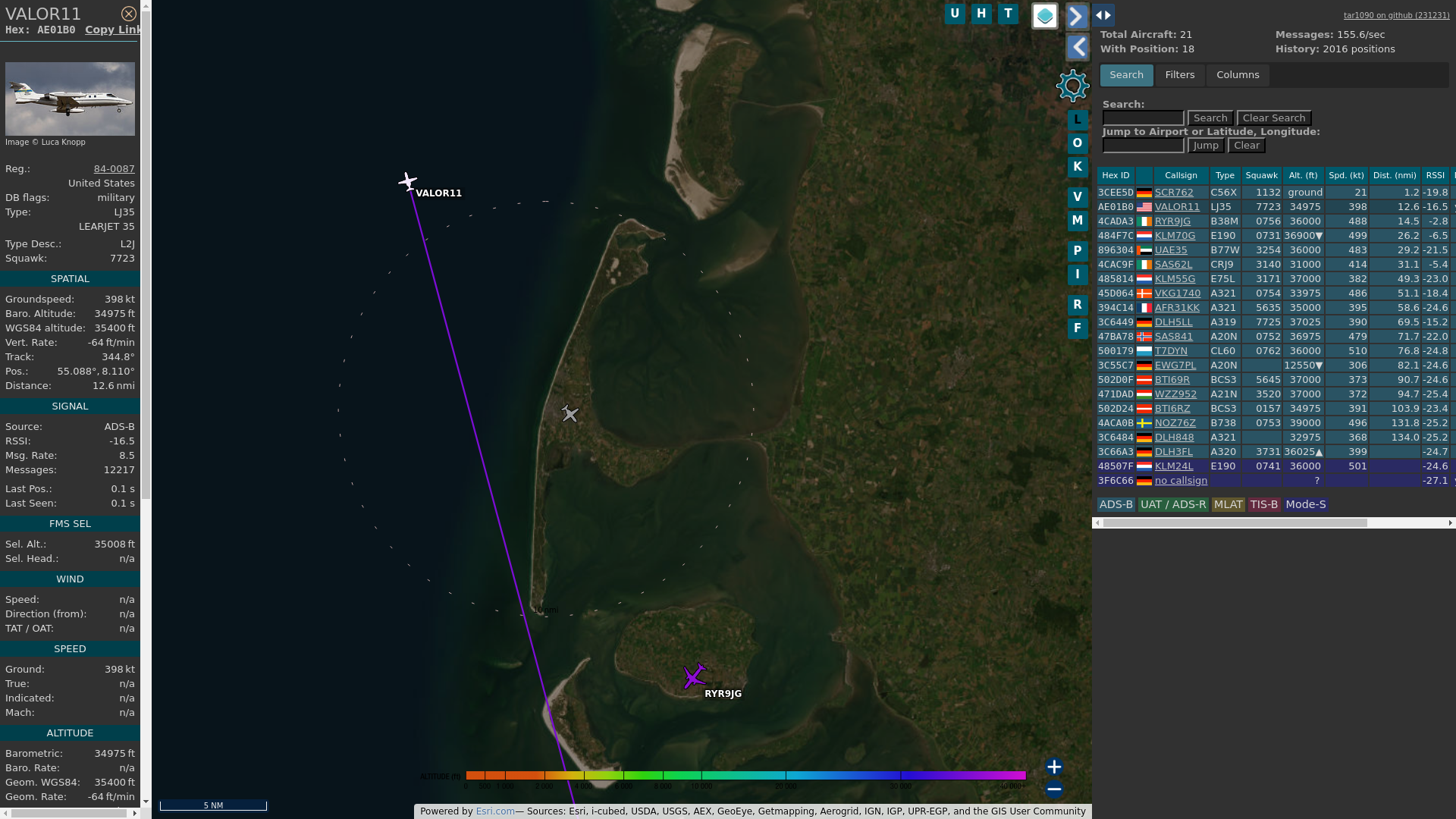Select the RYR9JG aircraft icon on map
This screenshot has height=819, width=1456.
[695, 676]
